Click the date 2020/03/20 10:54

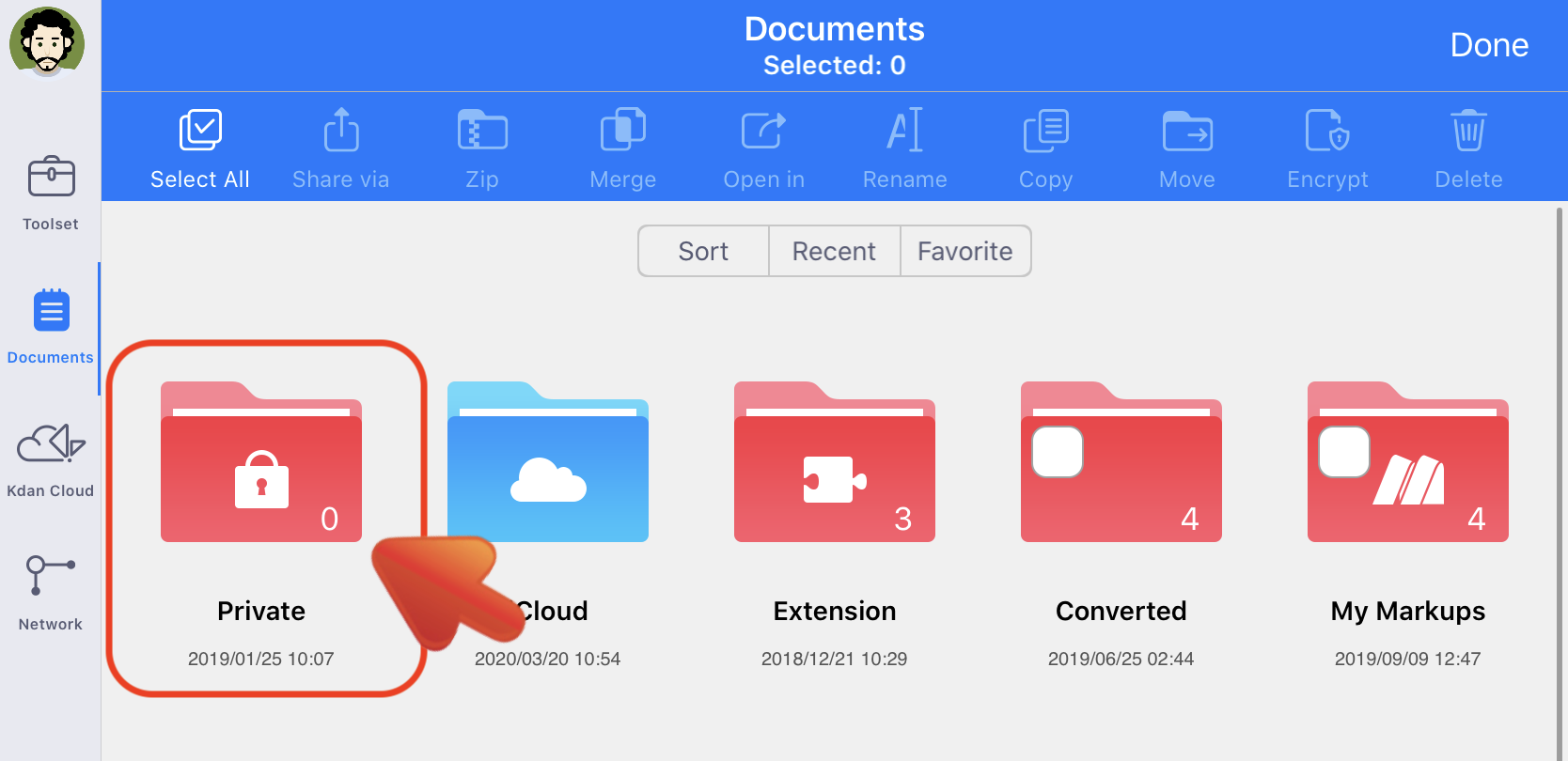tap(548, 659)
